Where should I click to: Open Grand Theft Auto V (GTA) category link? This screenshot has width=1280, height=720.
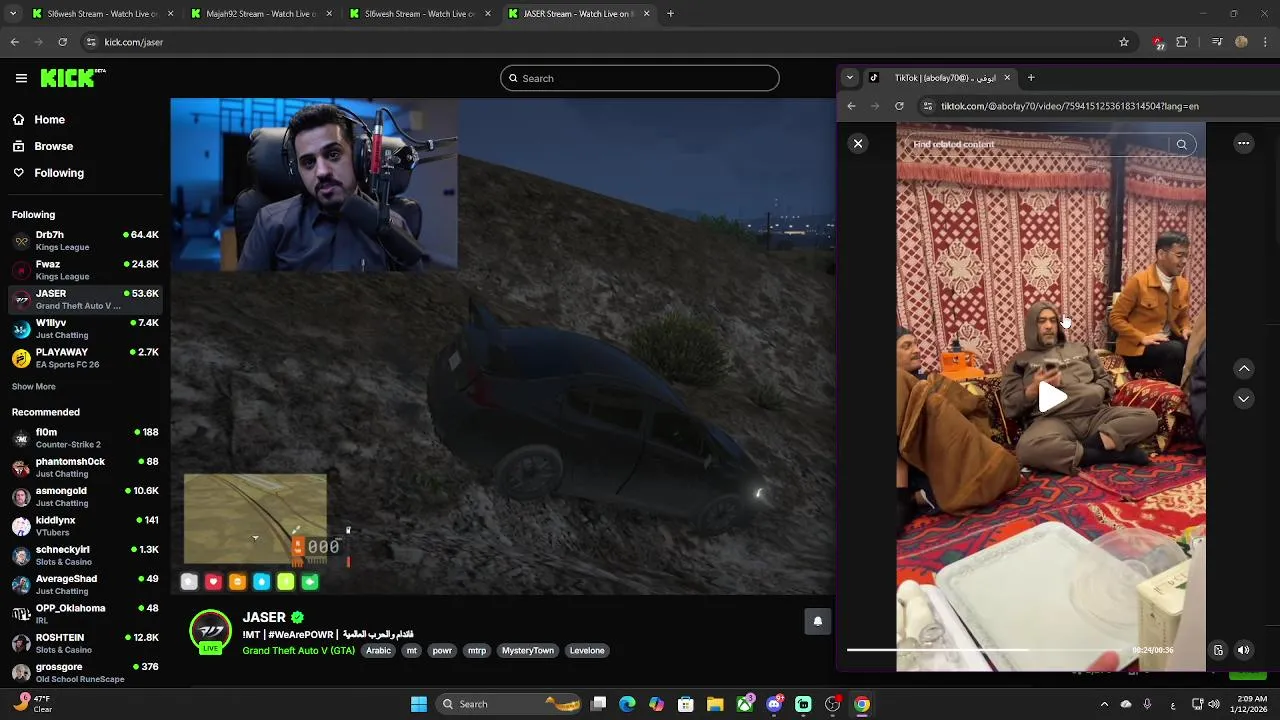pyautogui.click(x=298, y=650)
